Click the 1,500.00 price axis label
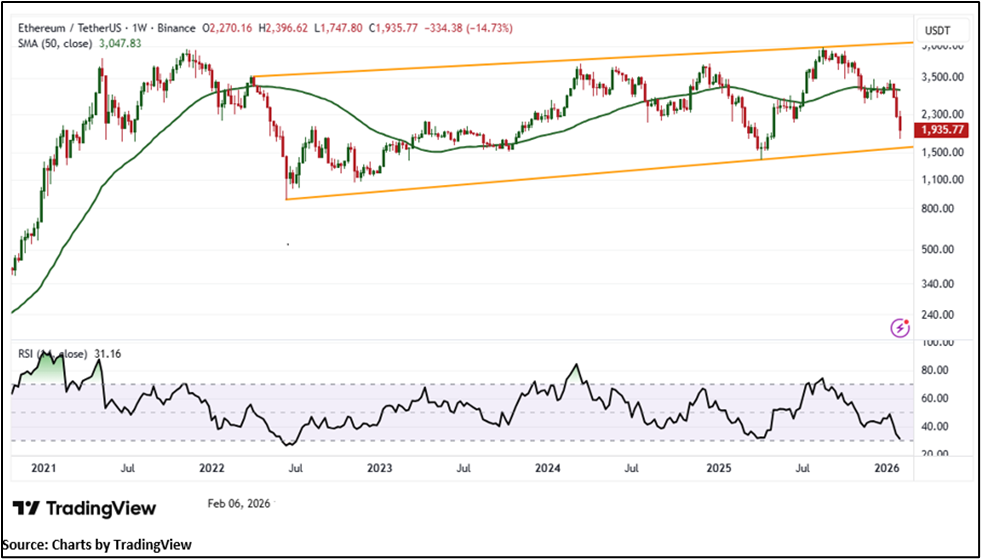 pyautogui.click(x=942, y=152)
